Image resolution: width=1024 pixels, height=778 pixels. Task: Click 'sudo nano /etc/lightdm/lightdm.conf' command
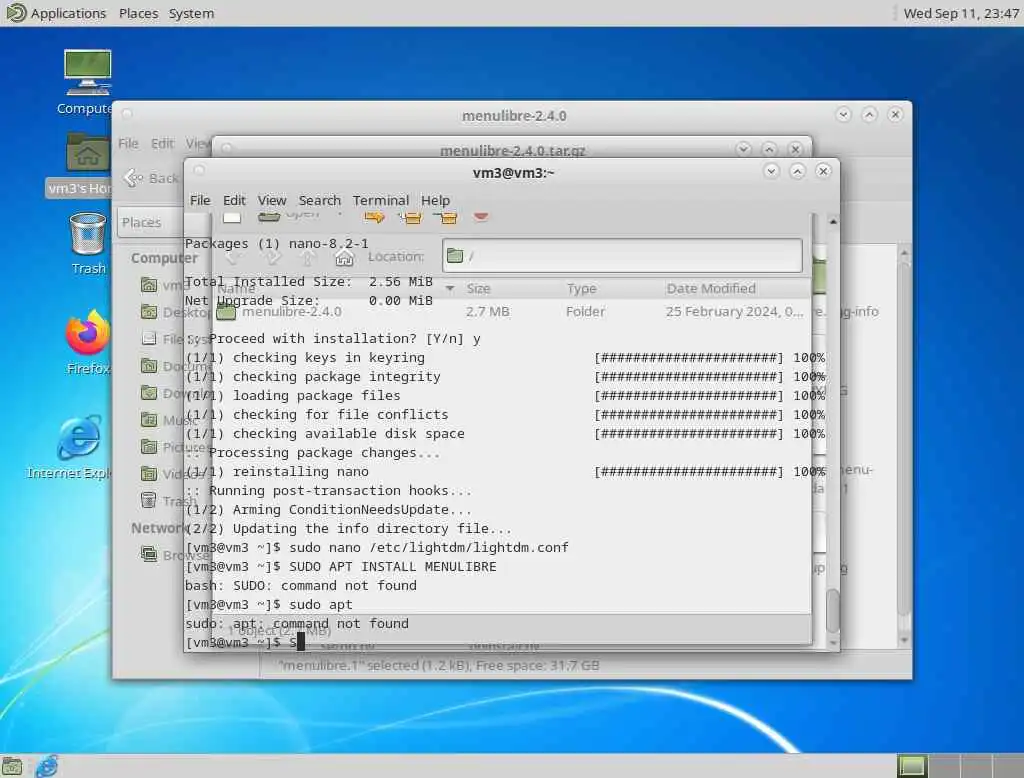point(428,547)
